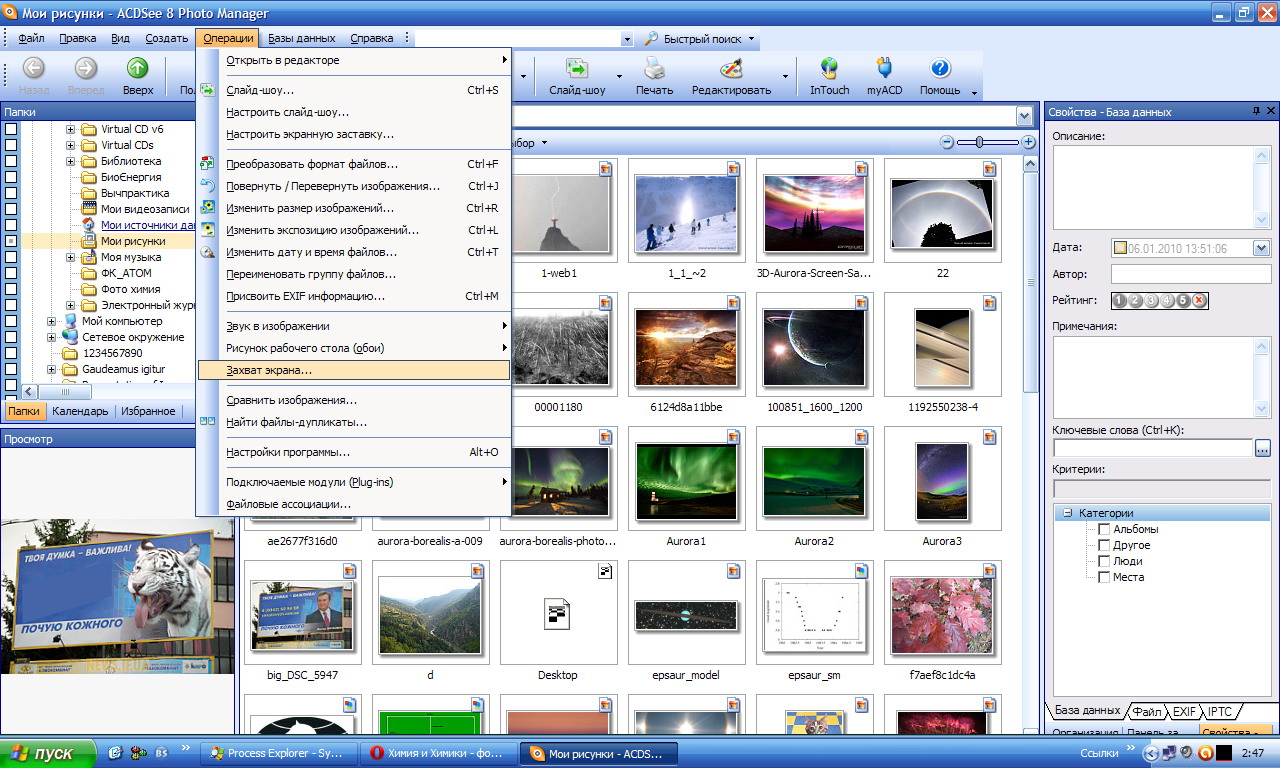Switch to the EXIF properties tab
1280x768 pixels.
click(x=1184, y=712)
